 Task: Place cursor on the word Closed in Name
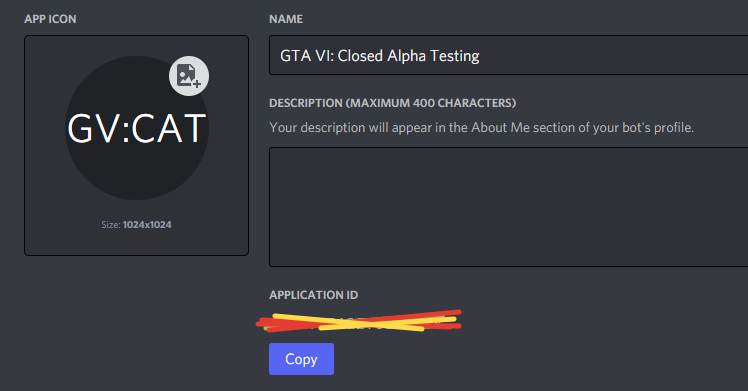point(360,56)
